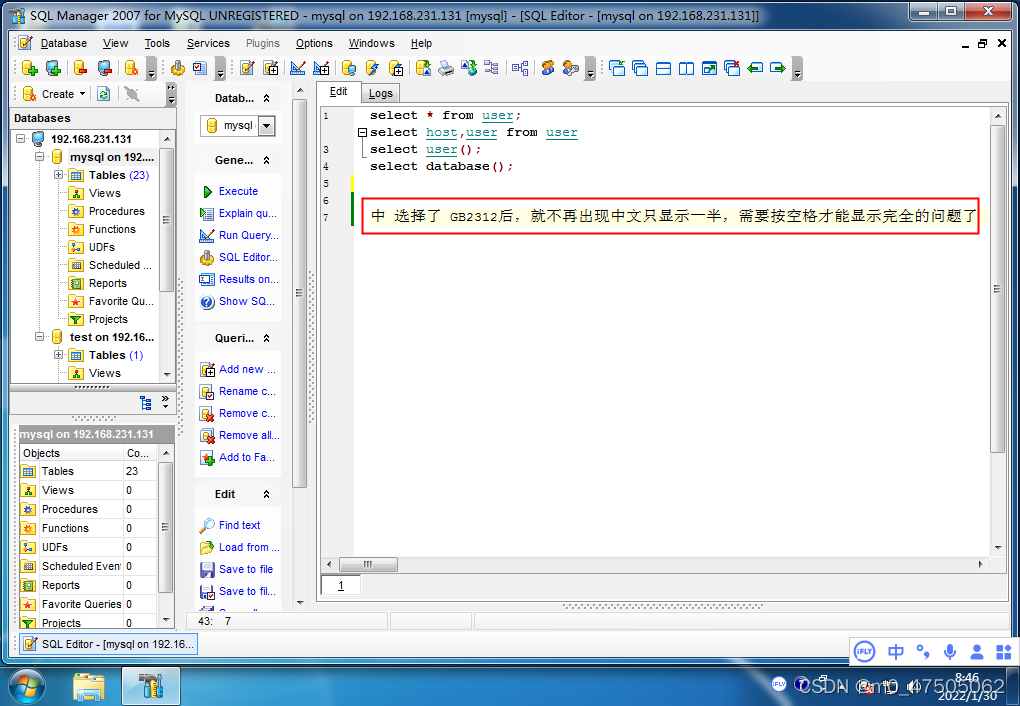Click the Execute link
The width and height of the screenshot is (1020, 706).
point(238,191)
